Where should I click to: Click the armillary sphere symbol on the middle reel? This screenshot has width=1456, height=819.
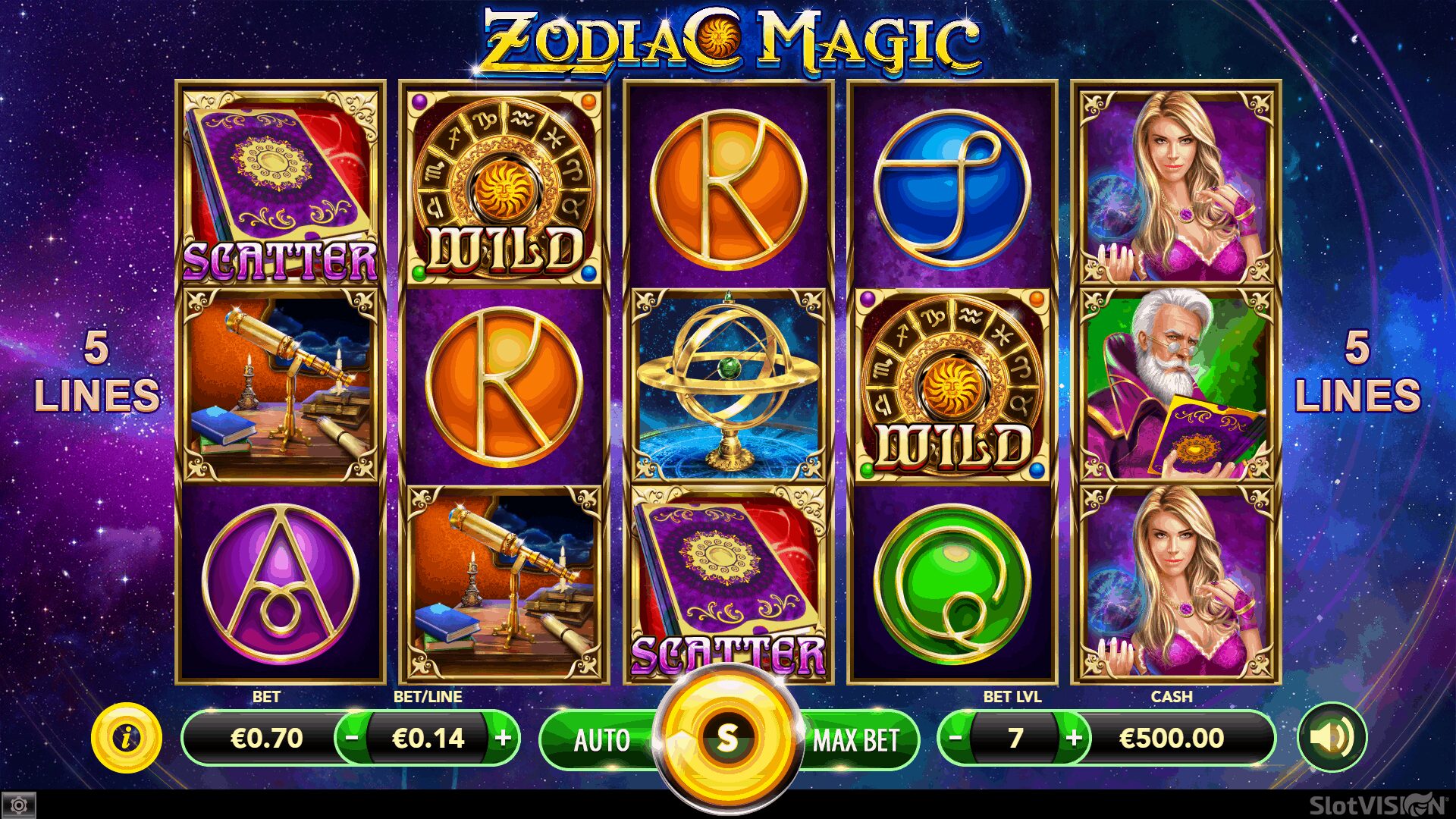pyautogui.click(x=728, y=384)
